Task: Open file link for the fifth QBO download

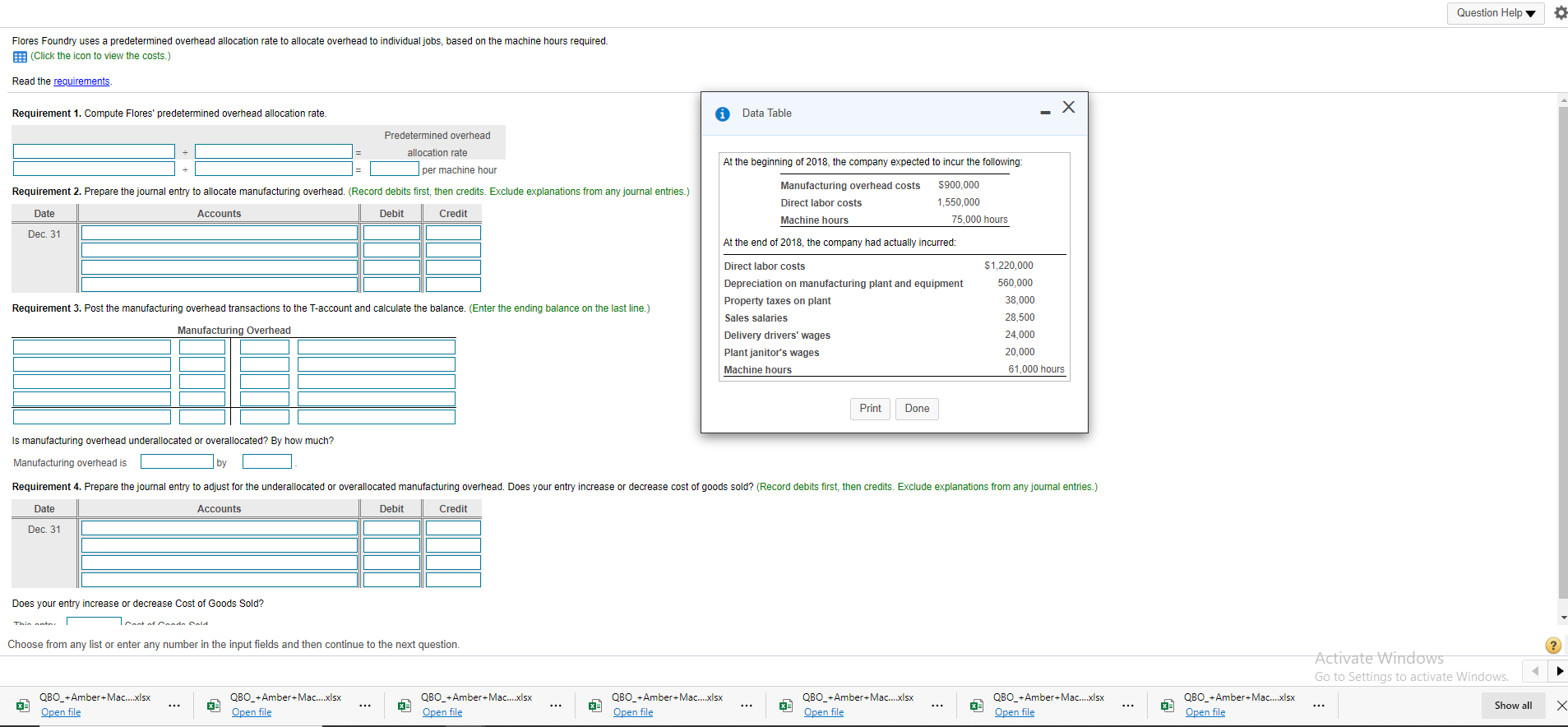Action: click(x=824, y=712)
